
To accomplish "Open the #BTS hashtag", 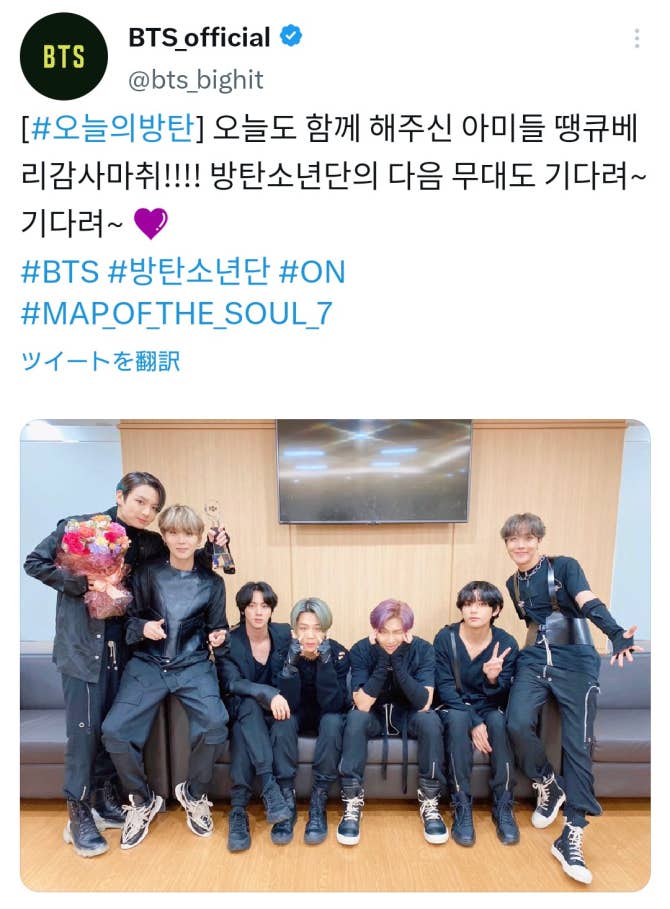I will [60, 271].
